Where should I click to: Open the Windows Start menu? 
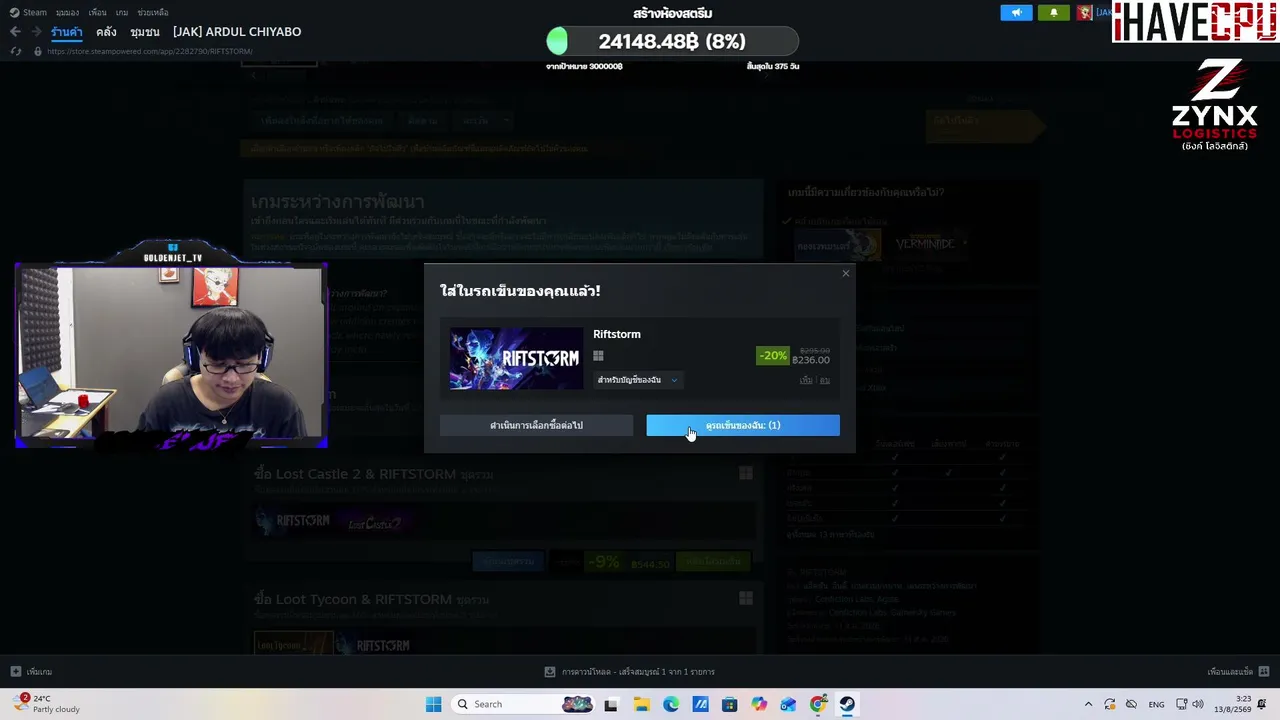coord(433,704)
